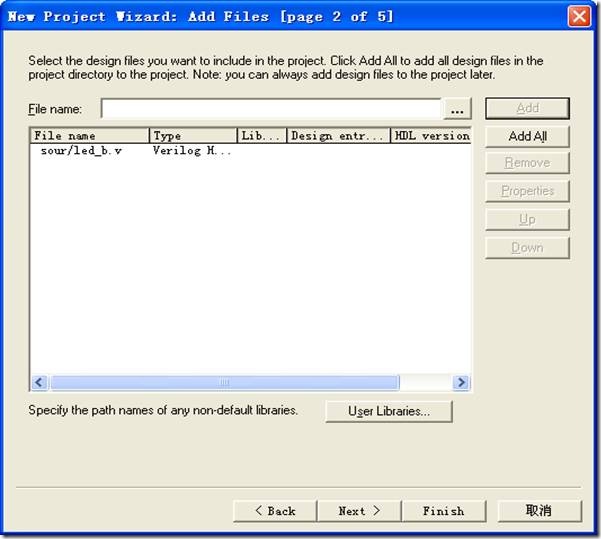Proceed with the Next button
The height and width of the screenshot is (539, 601).
pyautogui.click(x=359, y=511)
